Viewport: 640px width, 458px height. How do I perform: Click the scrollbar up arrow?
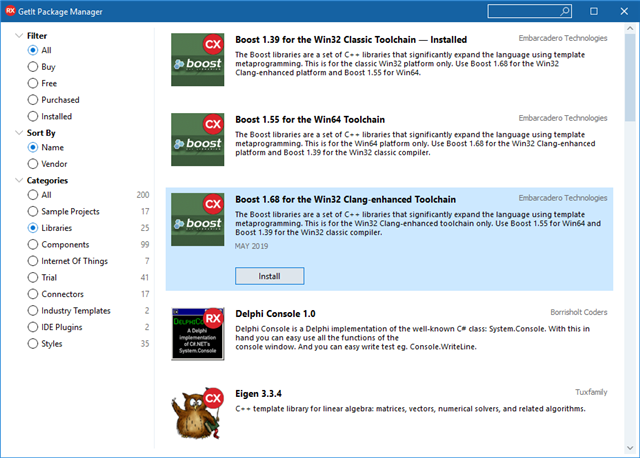click(x=630, y=28)
